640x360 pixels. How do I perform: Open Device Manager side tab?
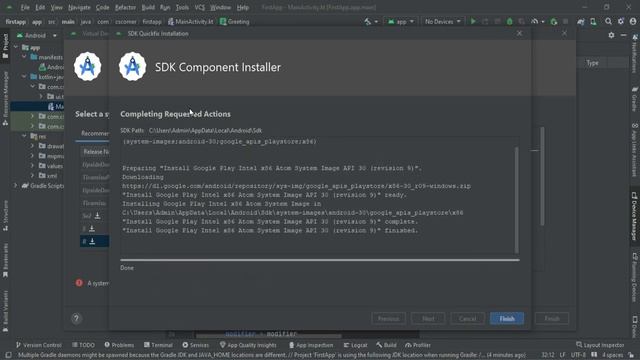click(x=635, y=216)
